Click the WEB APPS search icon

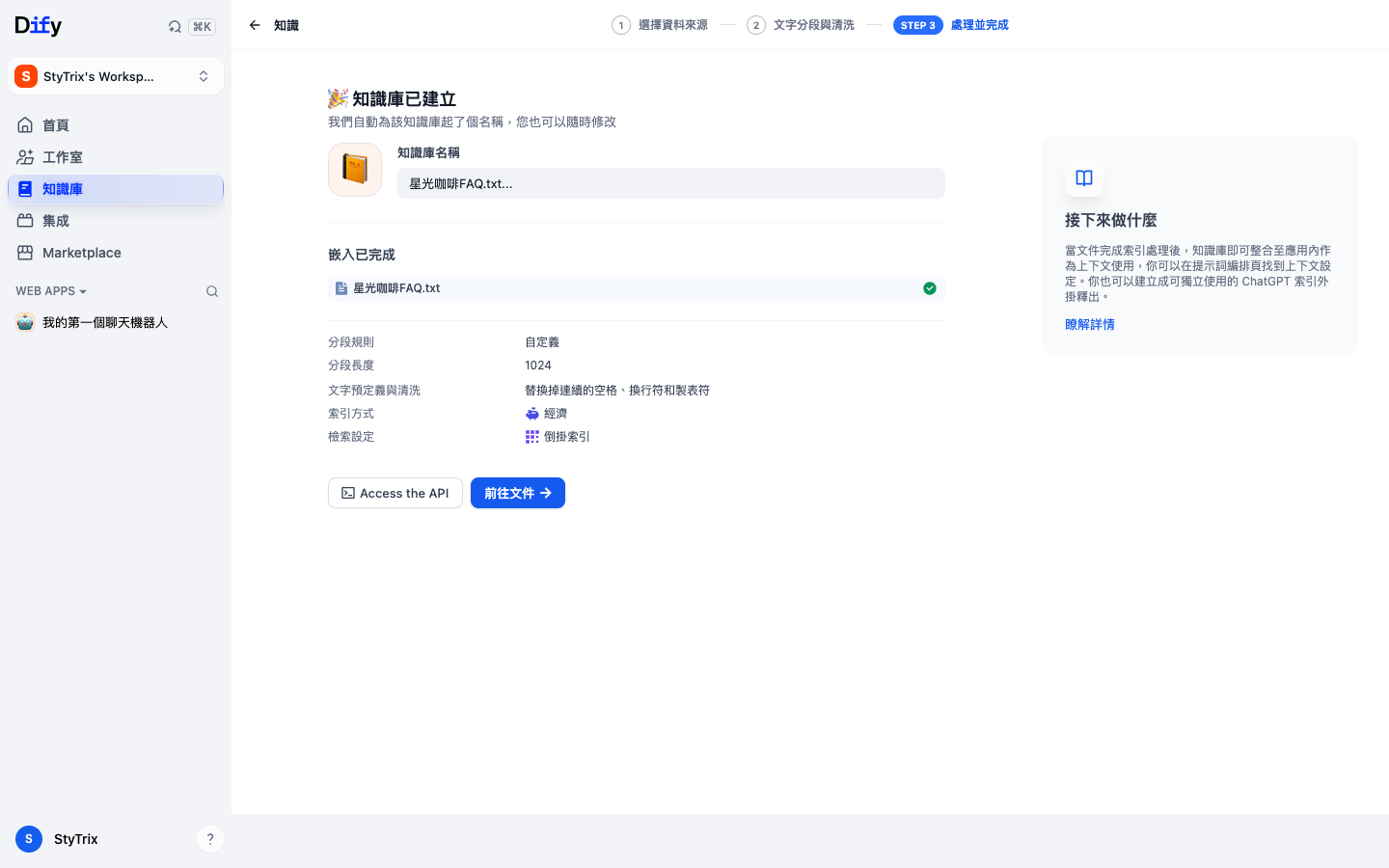(212, 291)
